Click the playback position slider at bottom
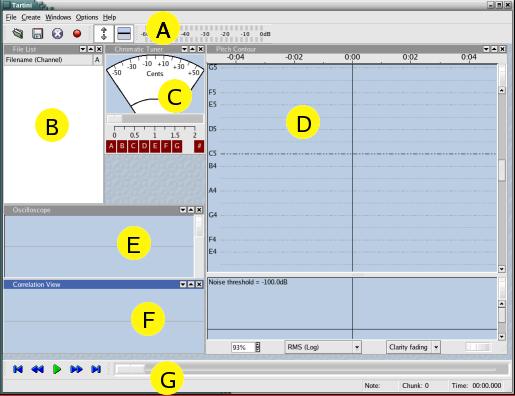The height and width of the screenshot is (396, 515). pos(311,369)
